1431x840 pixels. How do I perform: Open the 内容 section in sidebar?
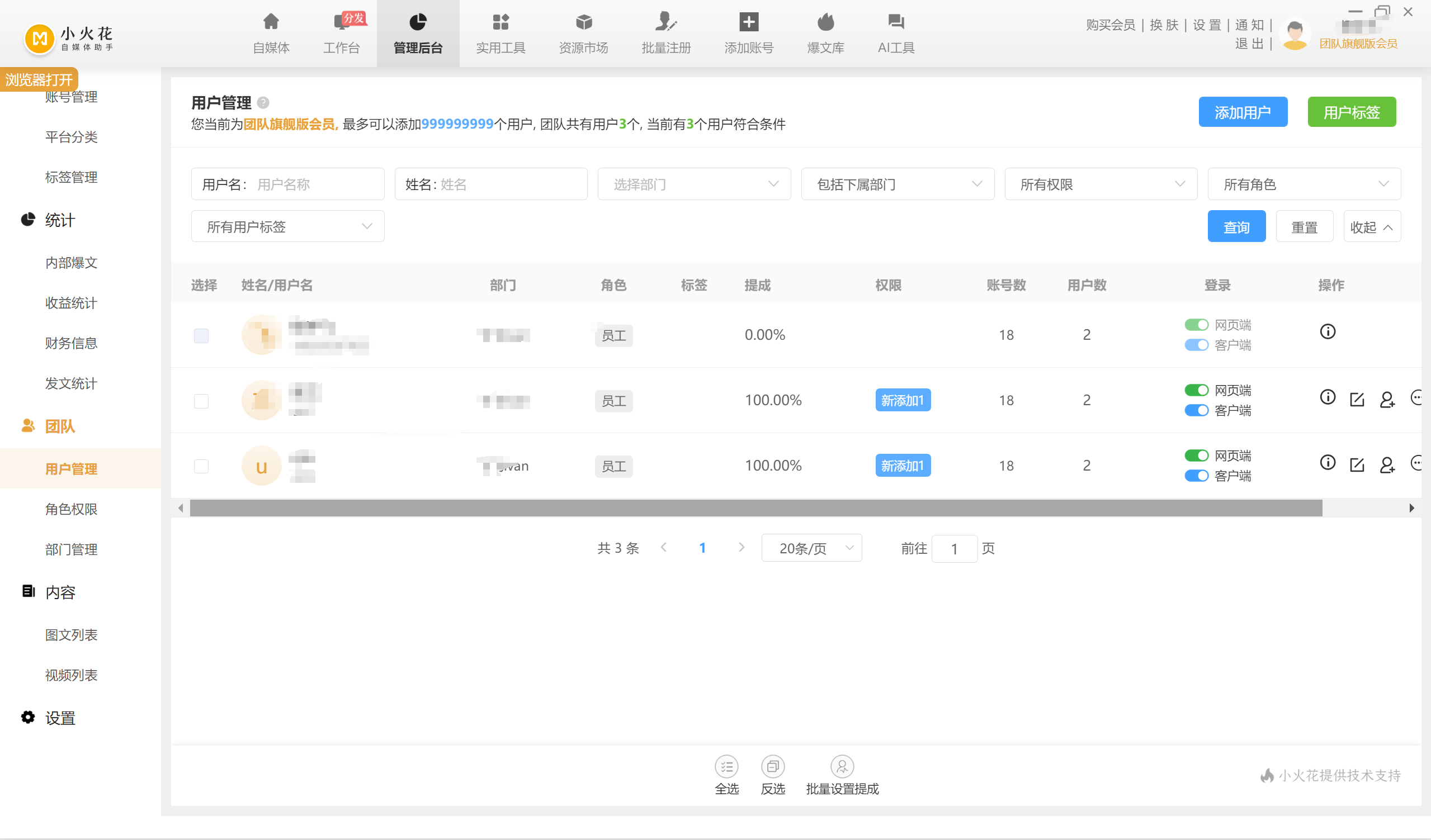pyautogui.click(x=60, y=592)
